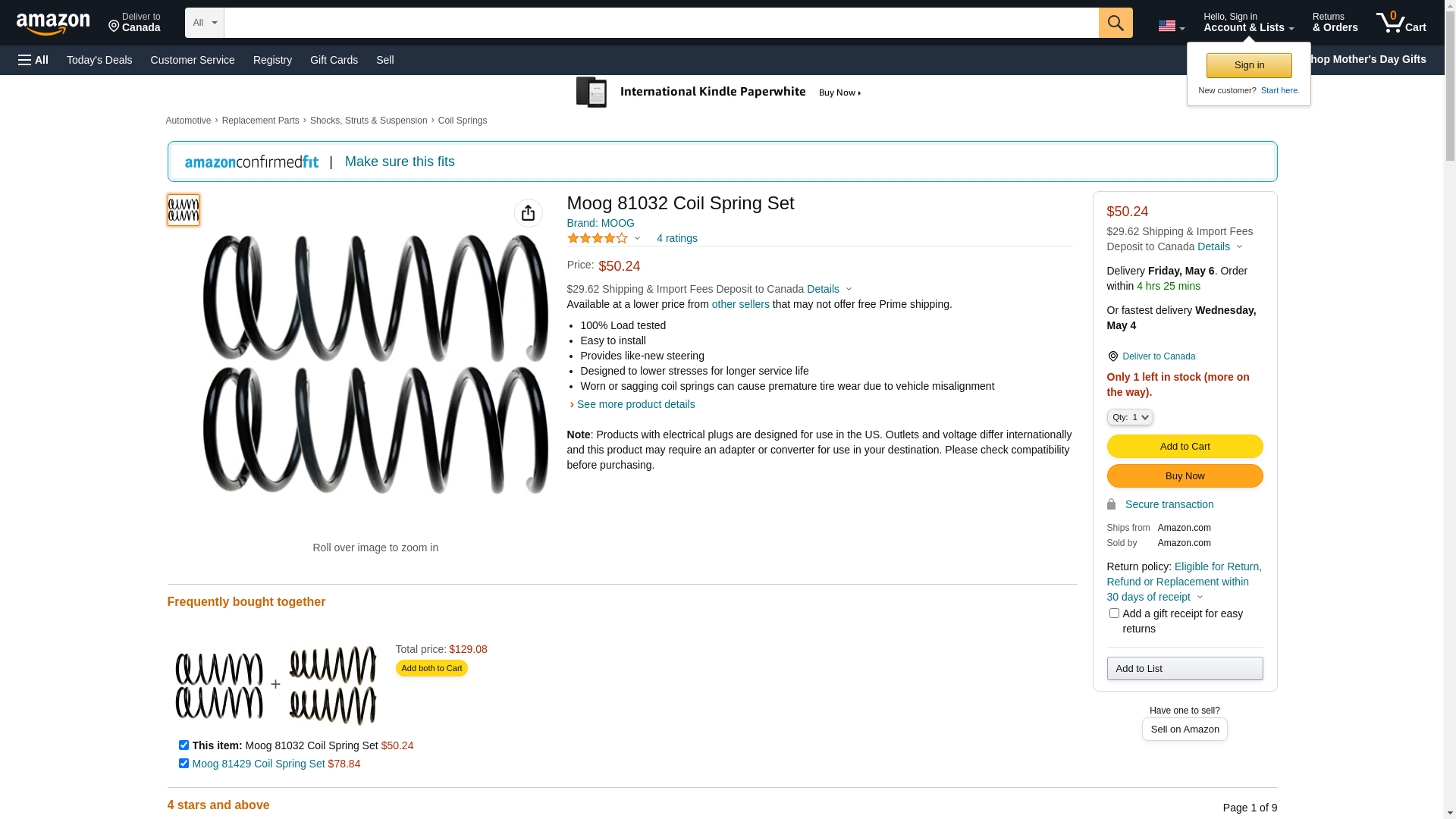Open the shopping cart icon

coord(1401,23)
